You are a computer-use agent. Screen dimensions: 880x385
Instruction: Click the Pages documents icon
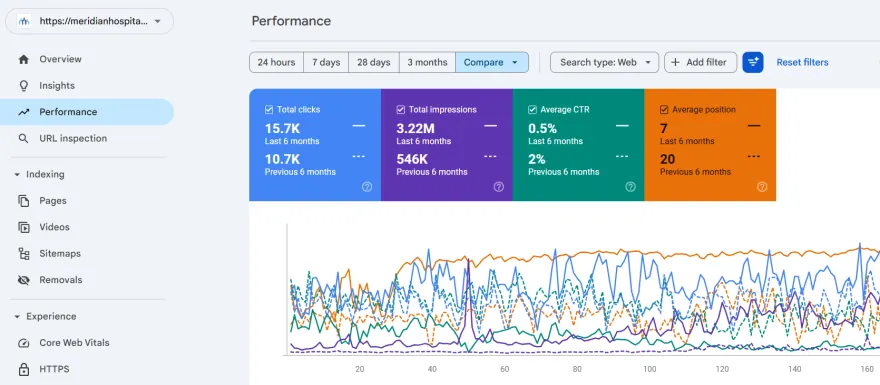[24, 201]
